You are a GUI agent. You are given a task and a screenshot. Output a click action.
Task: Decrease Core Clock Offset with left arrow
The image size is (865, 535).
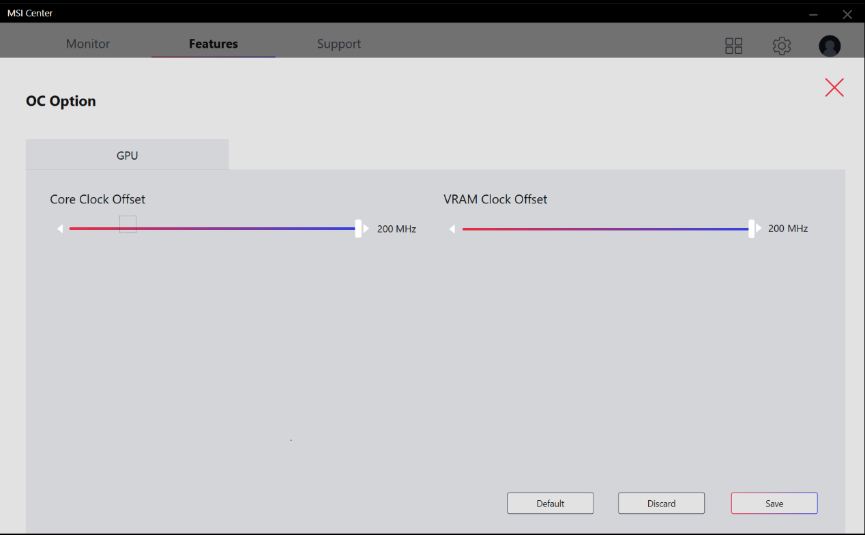tap(60, 229)
